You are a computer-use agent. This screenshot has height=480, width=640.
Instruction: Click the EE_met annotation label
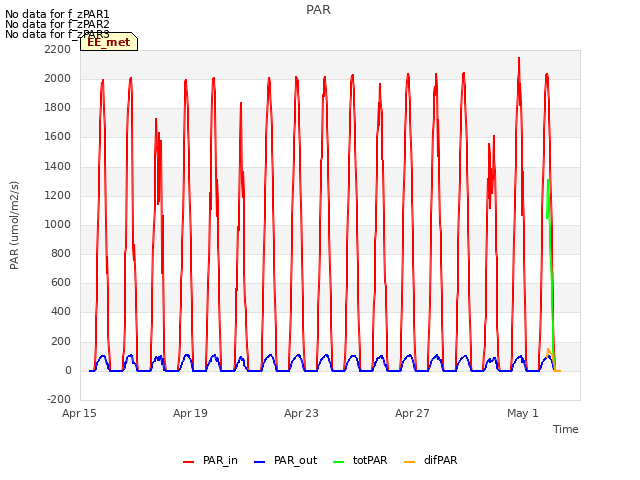click(109, 42)
